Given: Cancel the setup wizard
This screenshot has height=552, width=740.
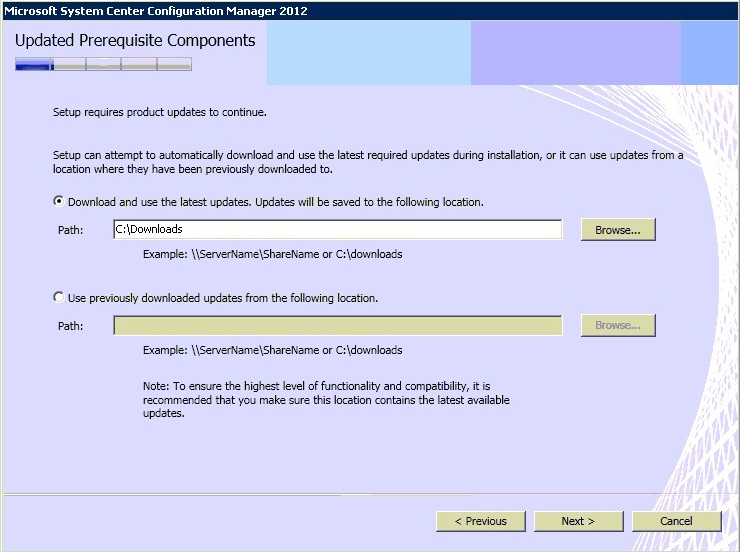Looking at the screenshot, I should click(x=676, y=521).
